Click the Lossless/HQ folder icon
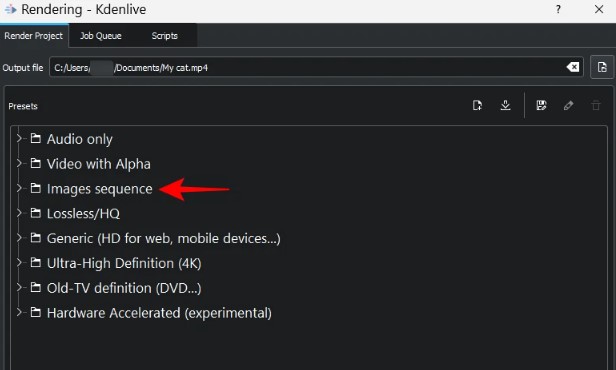This screenshot has width=616, height=370. (36, 213)
